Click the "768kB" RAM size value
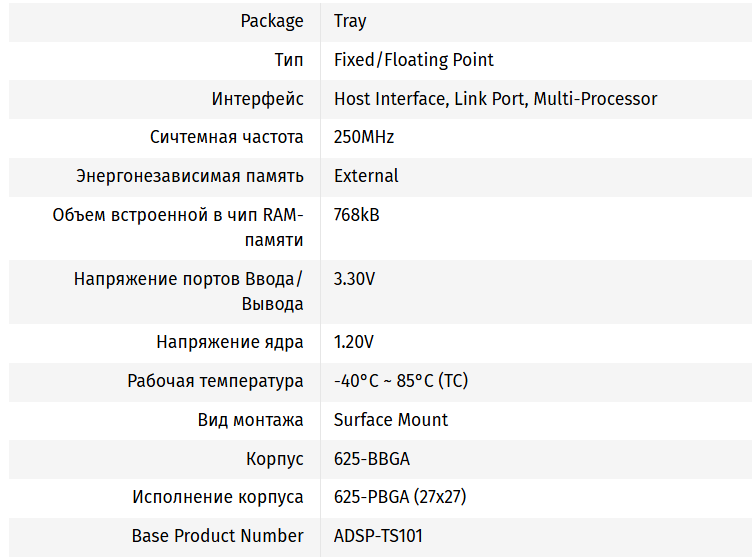The image size is (752, 559). 356,215
